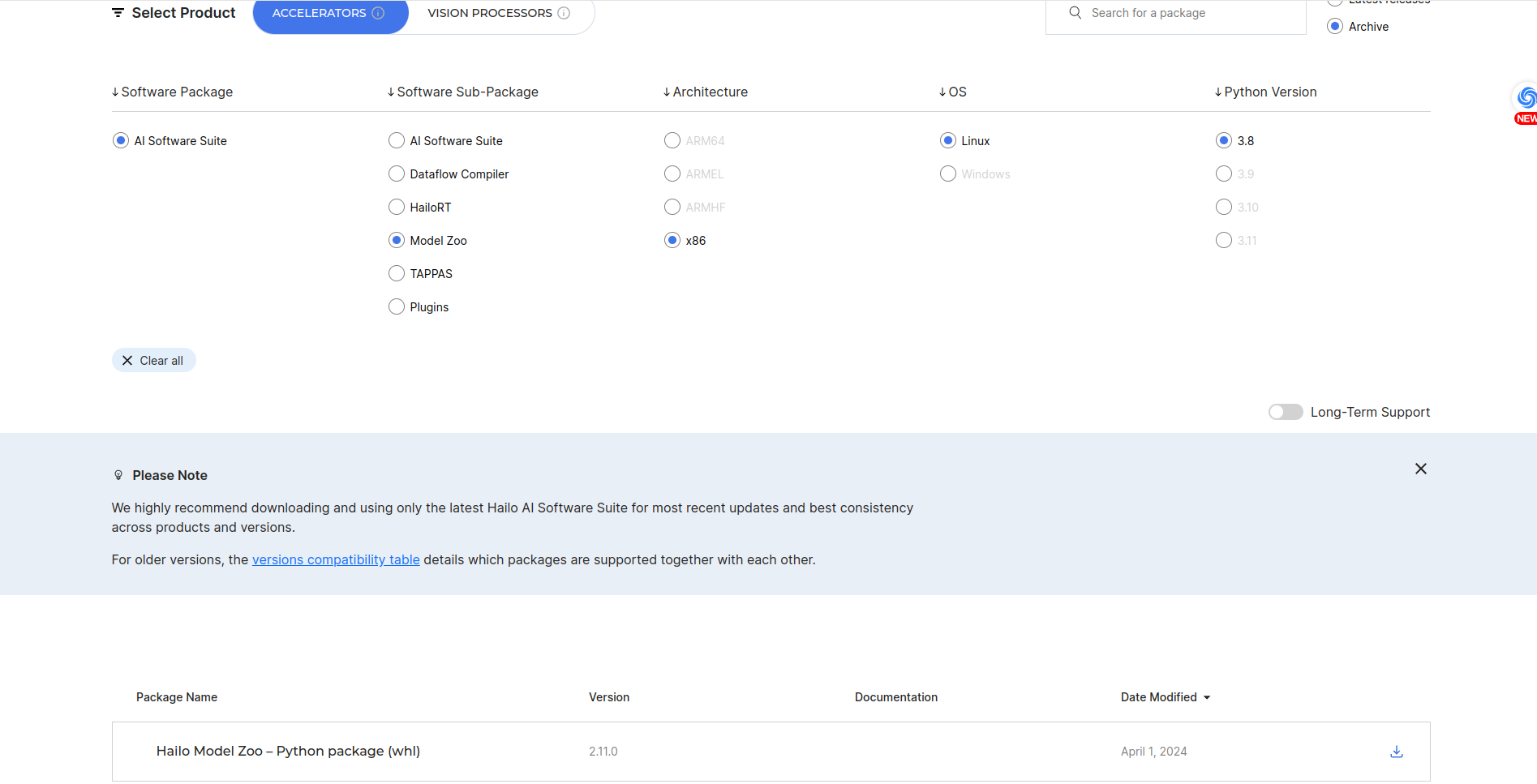1537x784 pixels.
Task: Open the versions compatibility table link
Action: [x=336, y=560]
